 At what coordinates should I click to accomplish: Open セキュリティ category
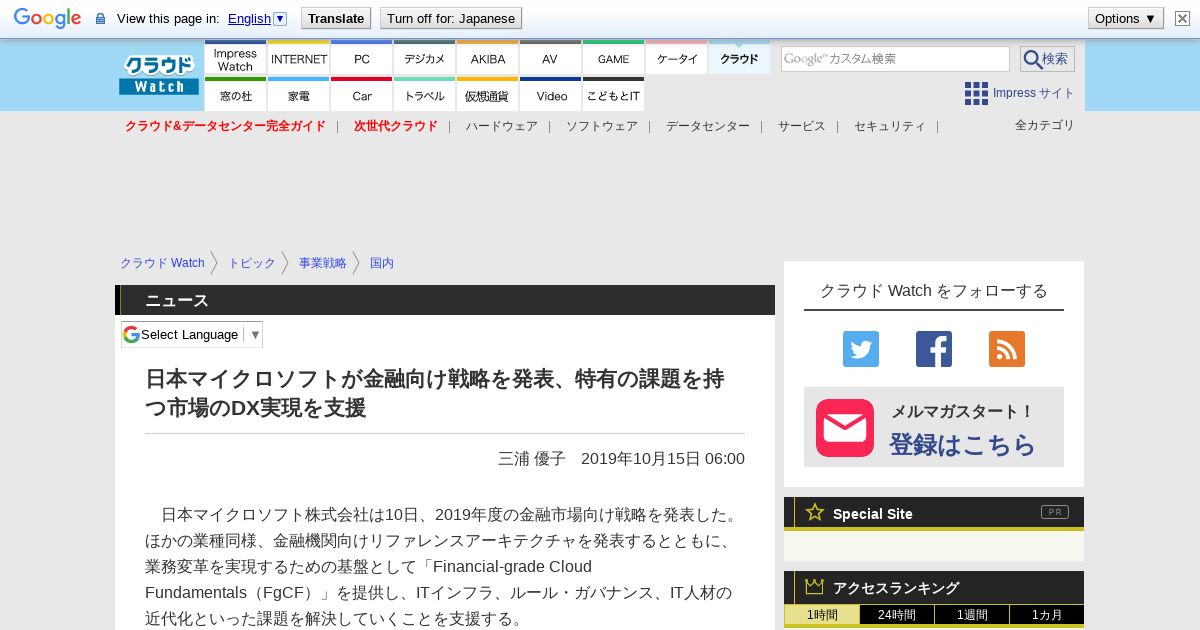point(889,126)
